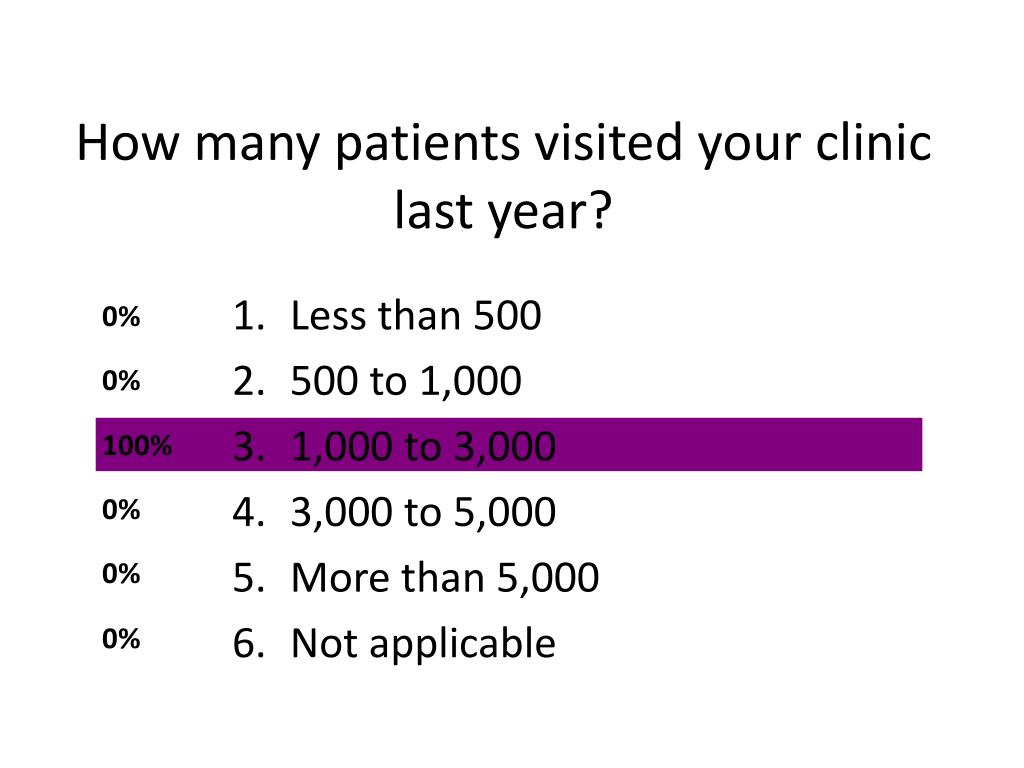This screenshot has width=1024, height=768.
Task: Click the number 6 list marker
Action: (249, 643)
